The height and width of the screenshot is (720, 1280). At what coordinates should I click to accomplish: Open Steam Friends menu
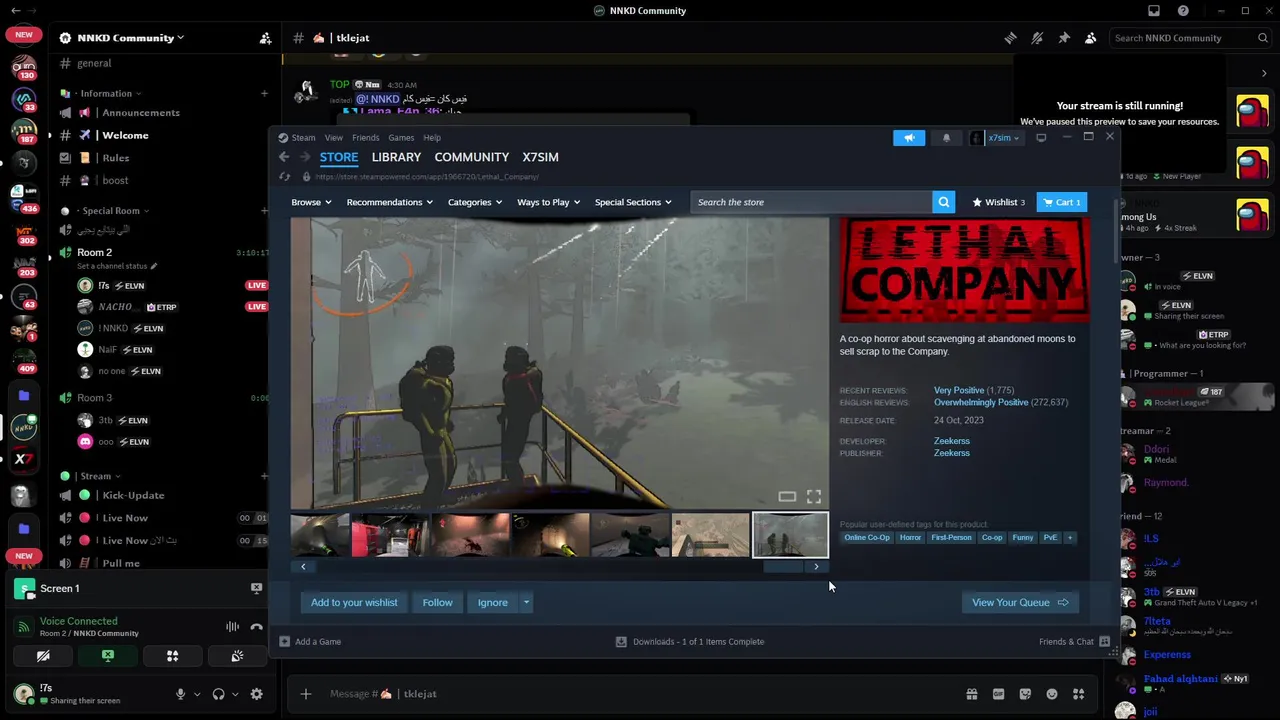click(365, 138)
